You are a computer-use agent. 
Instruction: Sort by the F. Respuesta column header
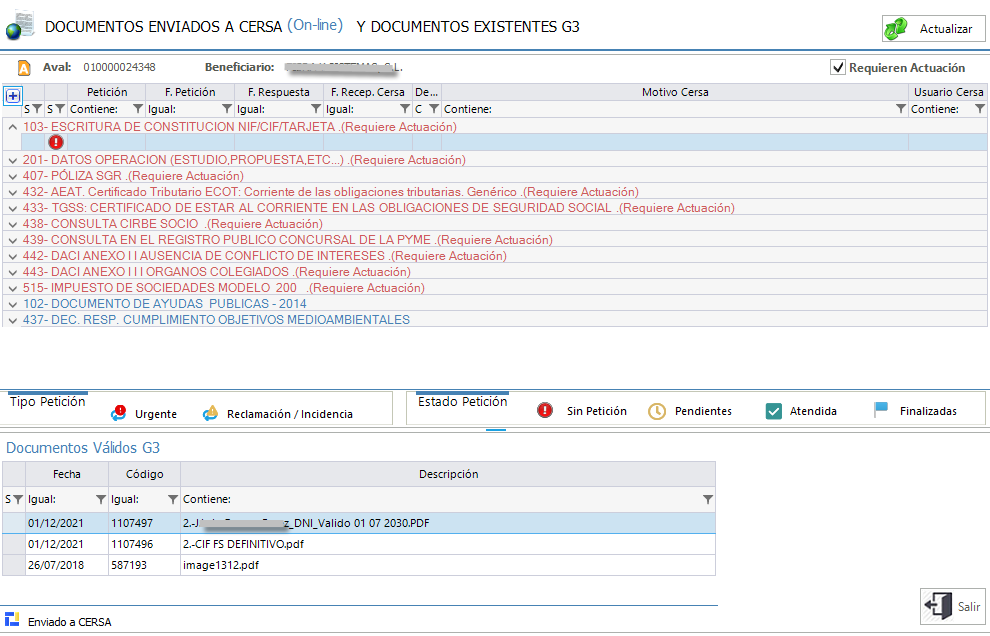point(279,92)
